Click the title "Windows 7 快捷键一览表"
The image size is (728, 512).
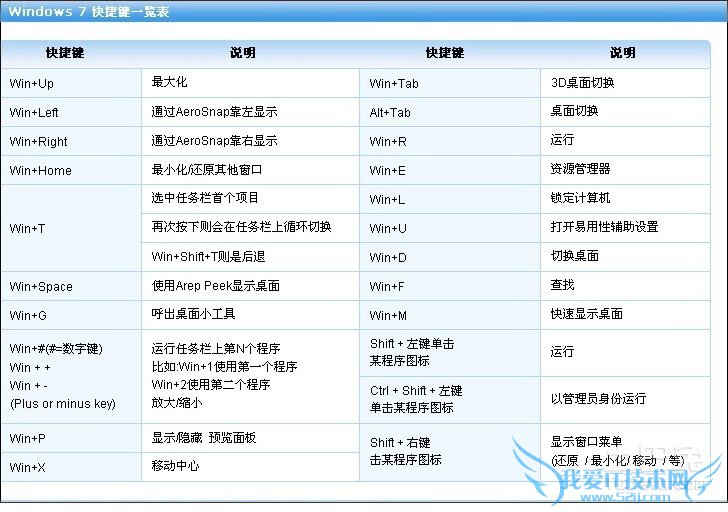tap(89, 11)
